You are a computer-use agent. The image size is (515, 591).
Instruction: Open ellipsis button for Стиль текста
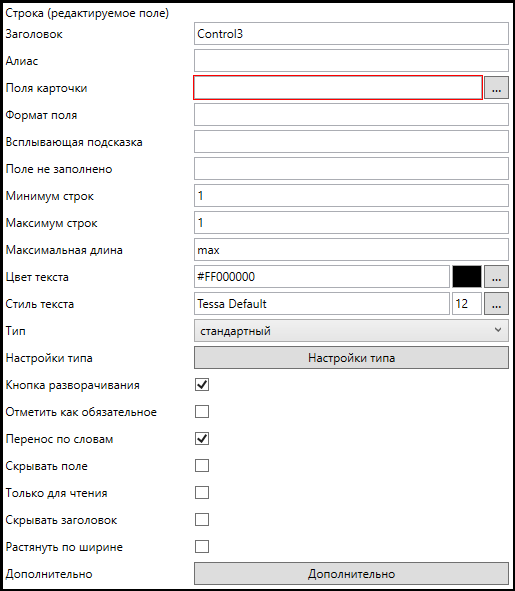click(496, 304)
